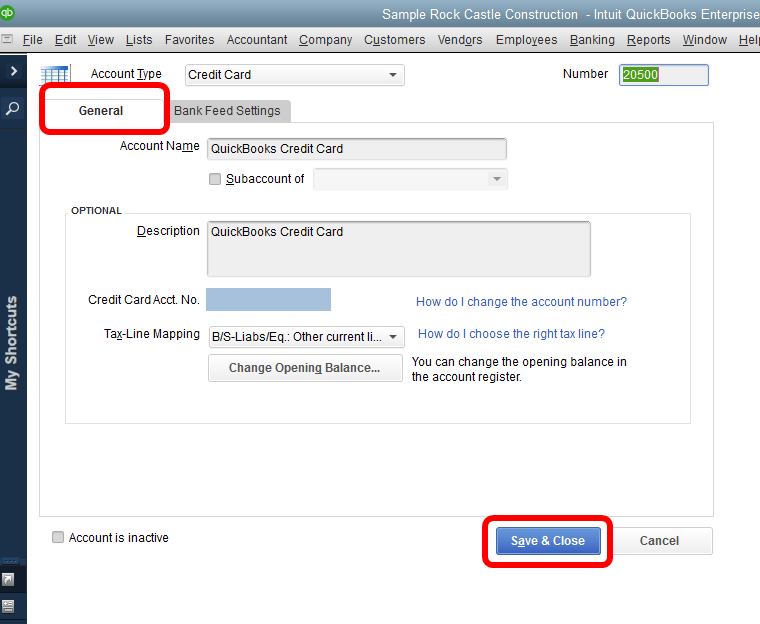Open the search magnifier in sidebar
760x624 pixels.
tap(13, 108)
